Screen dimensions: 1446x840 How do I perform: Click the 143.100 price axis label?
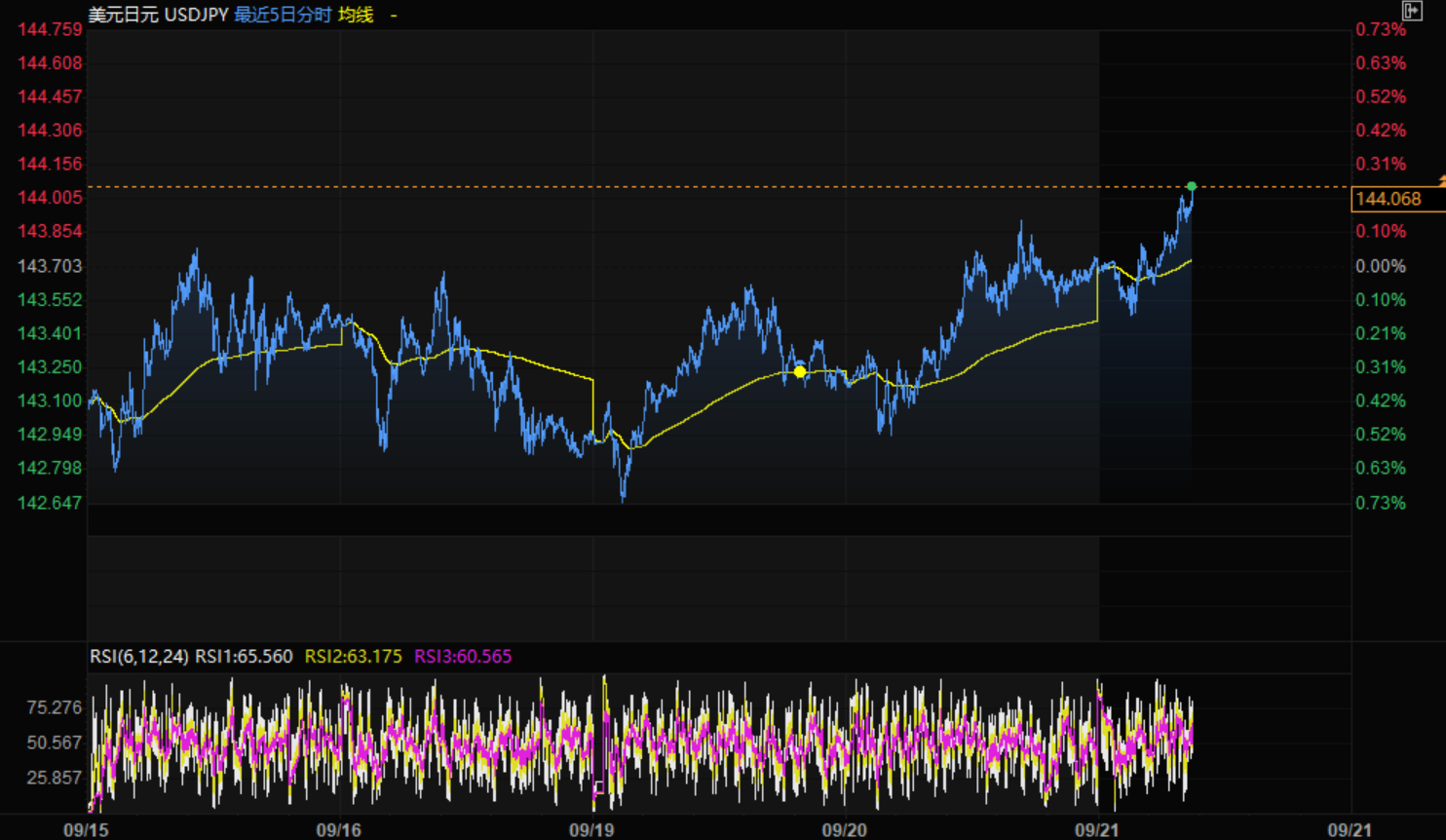(x=50, y=401)
